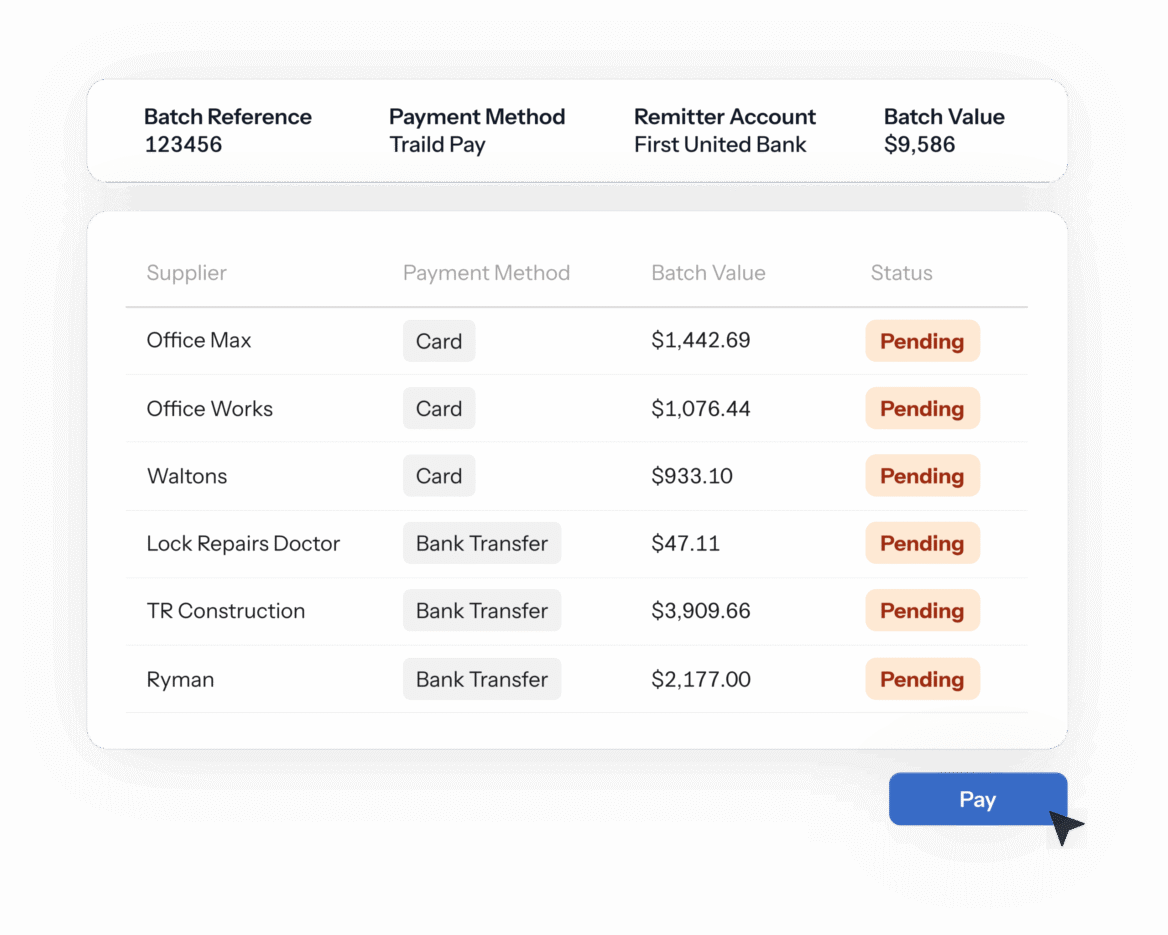The width and height of the screenshot is (1168, 935).
Task: Select the Waltons supplier name
Action: click(187, 475)
